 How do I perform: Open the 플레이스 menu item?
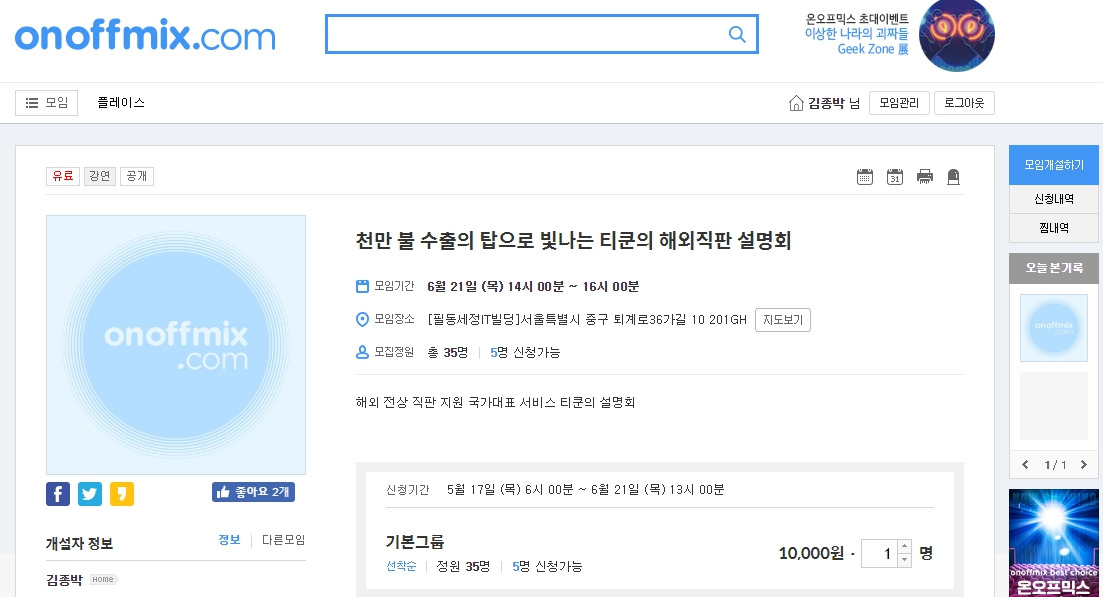121,103
